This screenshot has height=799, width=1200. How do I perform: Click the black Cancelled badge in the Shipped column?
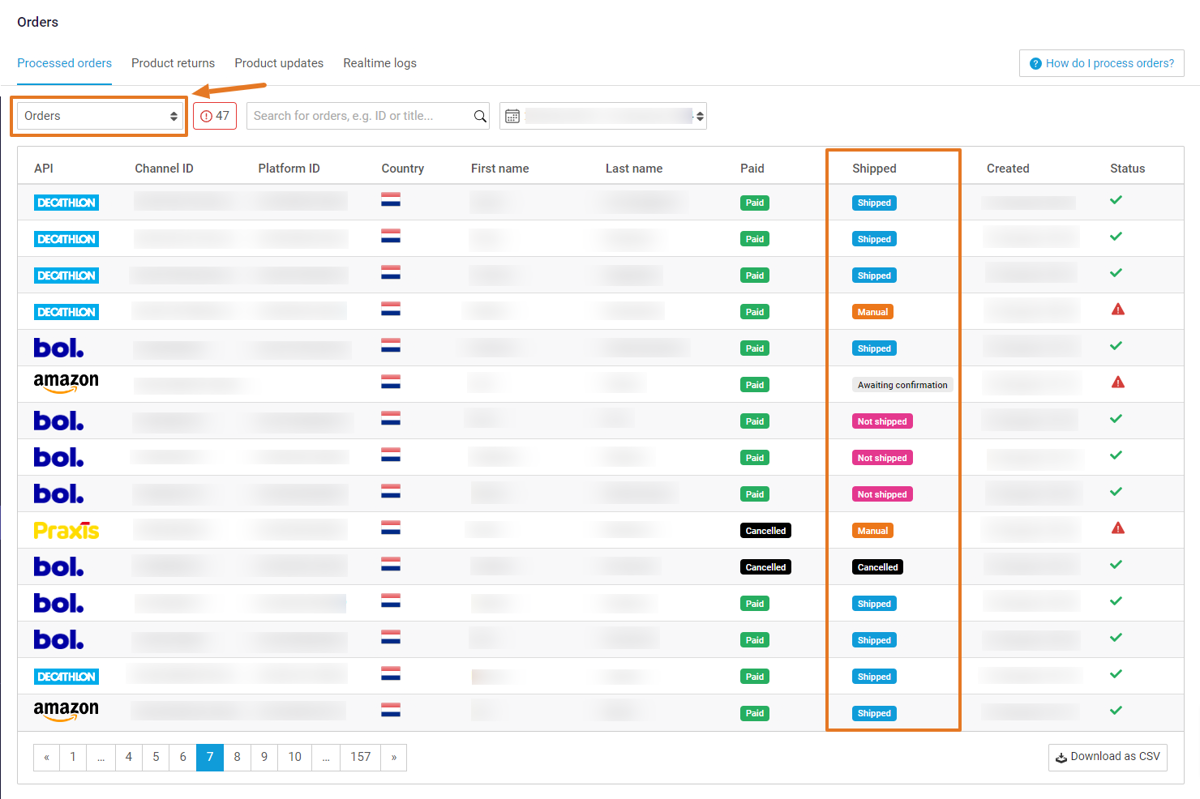[x=877, y=567]
